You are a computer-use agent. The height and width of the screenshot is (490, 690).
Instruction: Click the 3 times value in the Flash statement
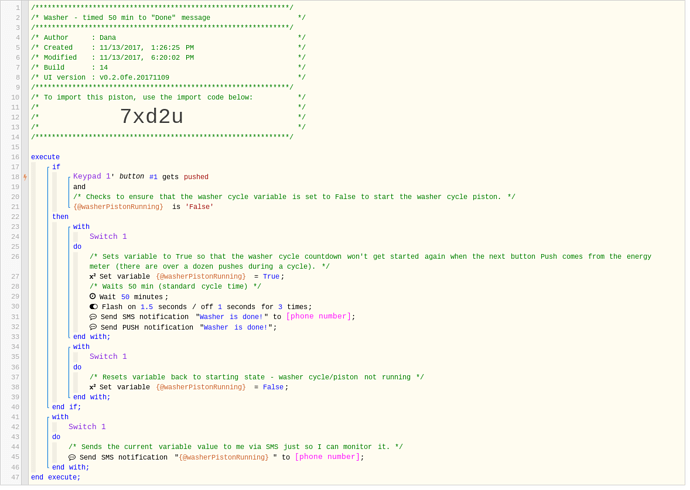(x=280, y=307)
